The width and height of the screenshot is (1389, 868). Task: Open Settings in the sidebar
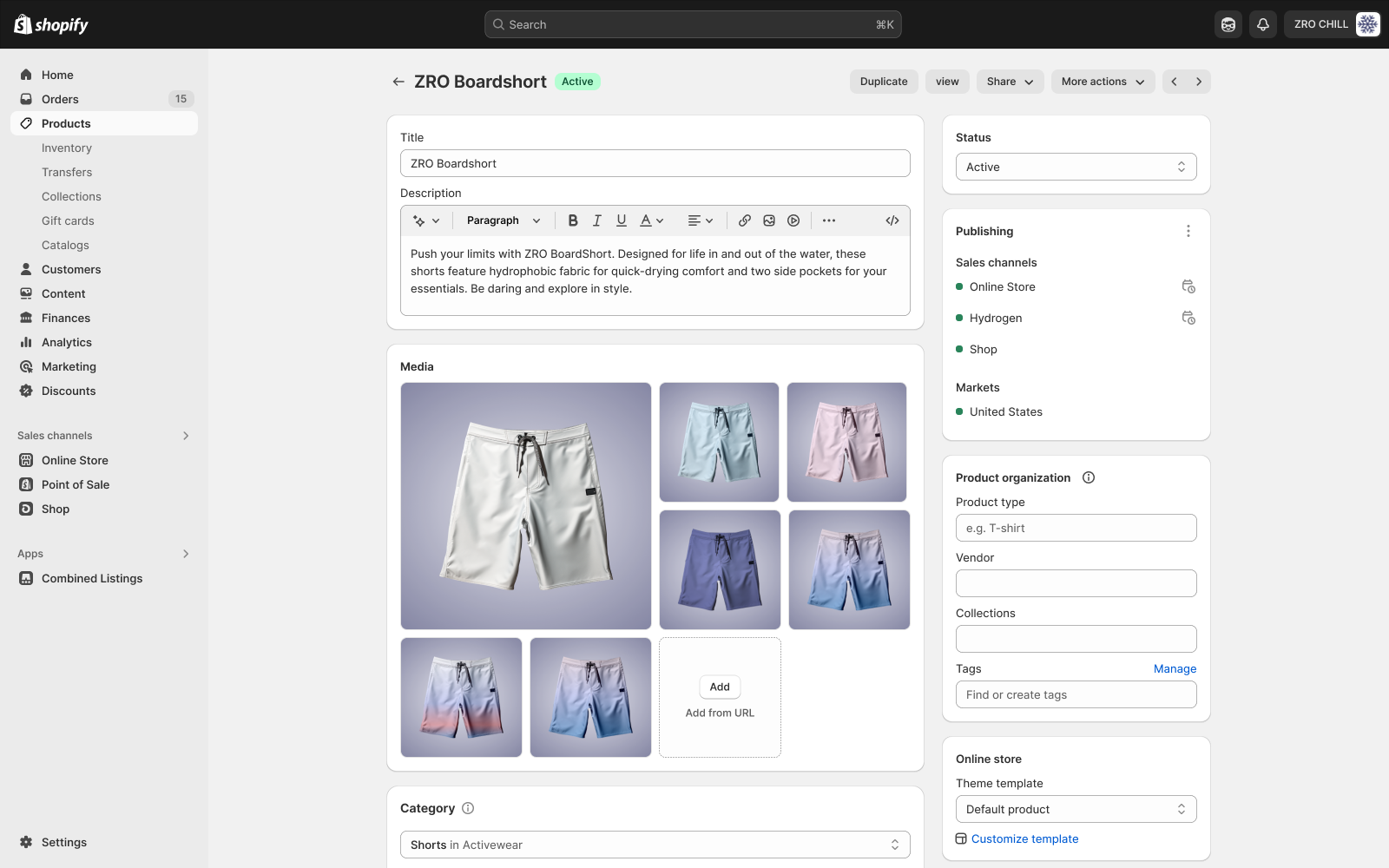104,842
